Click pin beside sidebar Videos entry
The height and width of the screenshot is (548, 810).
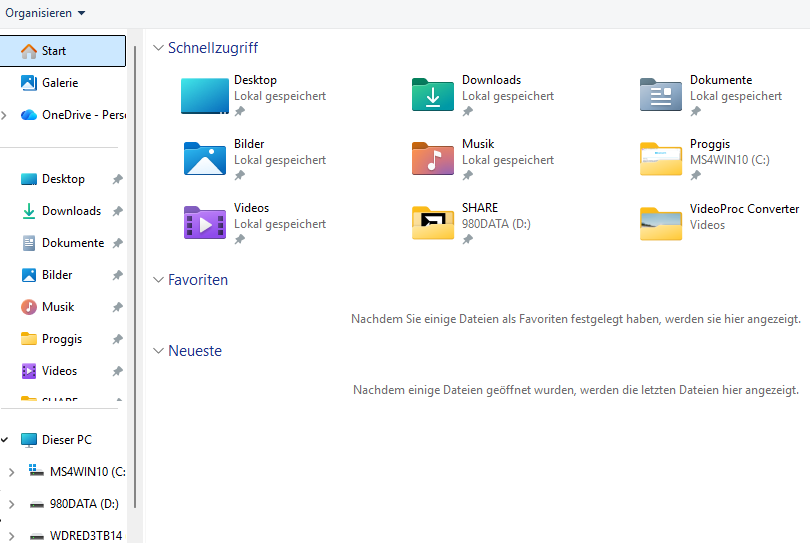point(118,371)
